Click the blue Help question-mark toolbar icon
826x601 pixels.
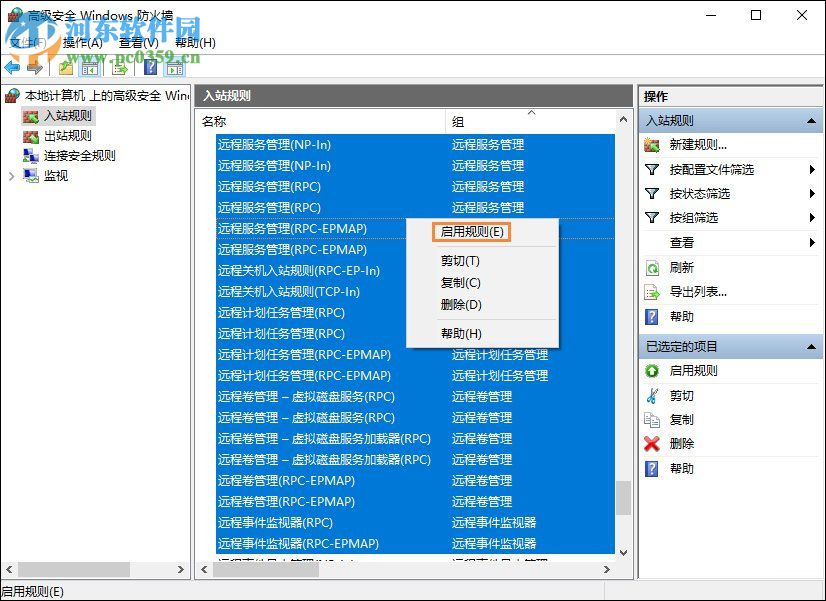(150, 68)
